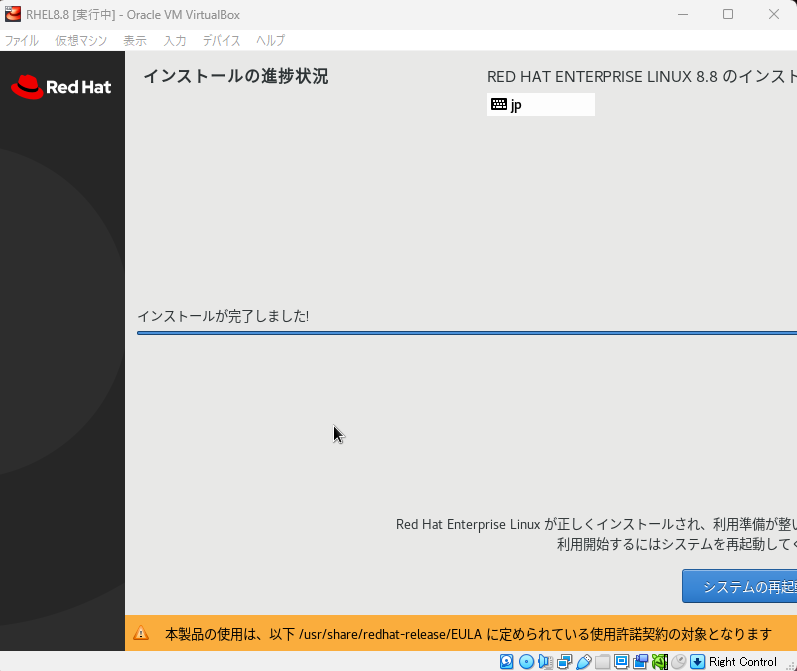Maximize the VirtualBox window
Screen dimensions: 797x671
[x=728, y=14]
